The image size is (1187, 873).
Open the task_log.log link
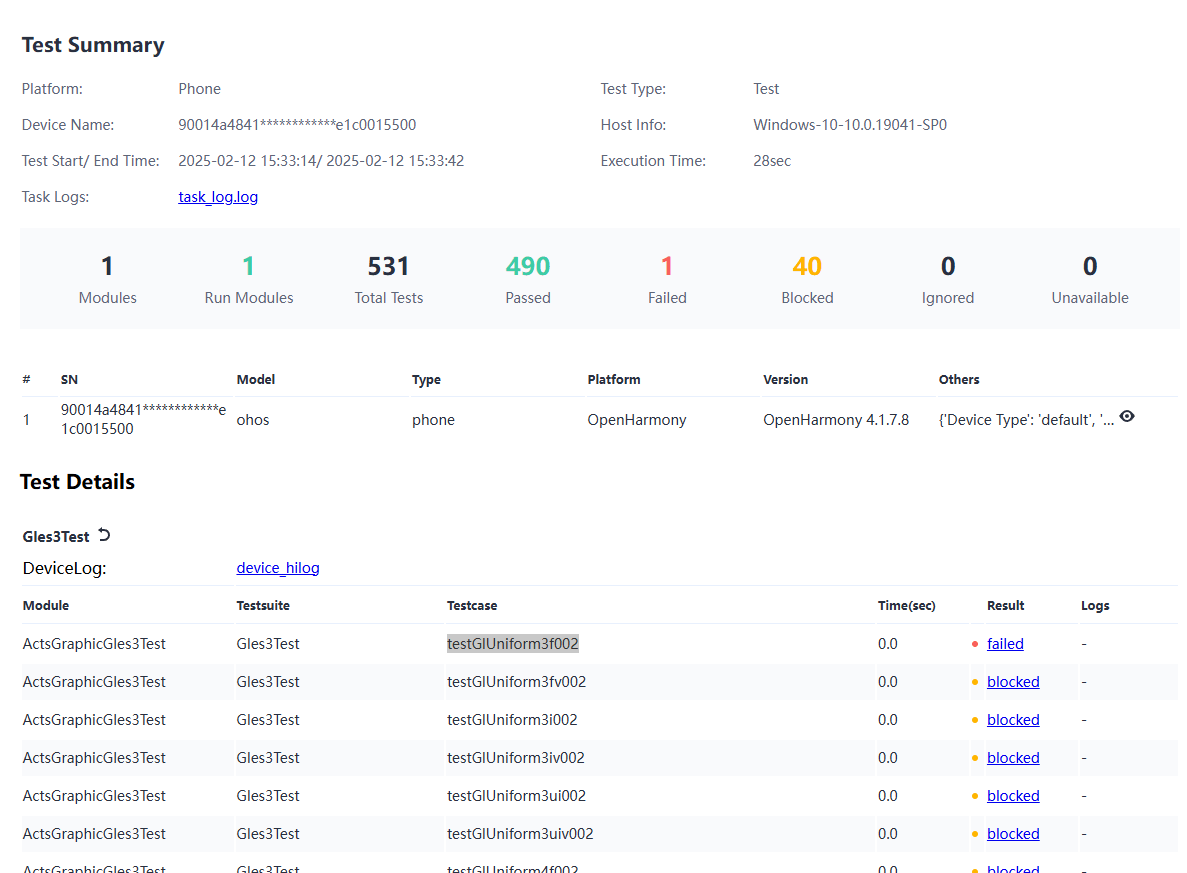click(x=218, y=197)
